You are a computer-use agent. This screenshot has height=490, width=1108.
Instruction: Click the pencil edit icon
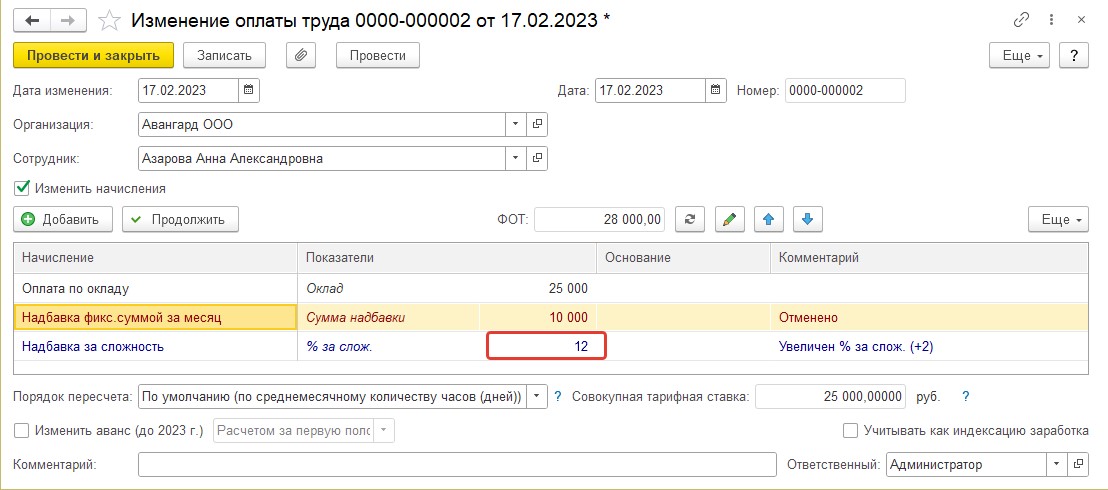(730, 219)
